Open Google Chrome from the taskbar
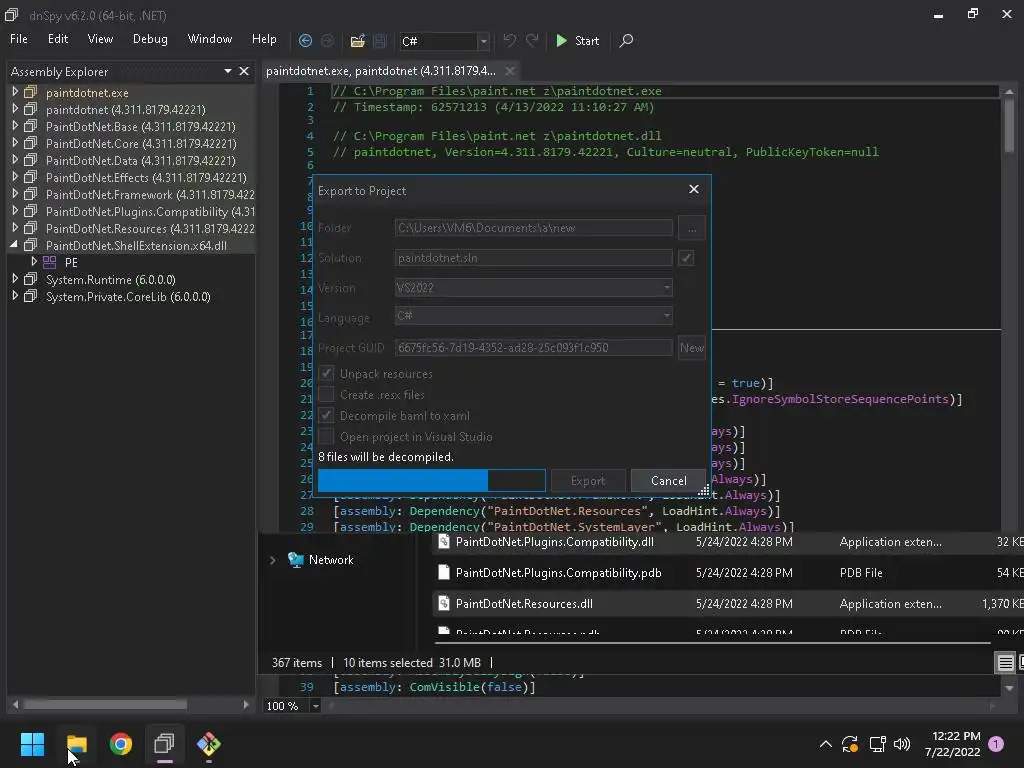 tap(121, 743)
